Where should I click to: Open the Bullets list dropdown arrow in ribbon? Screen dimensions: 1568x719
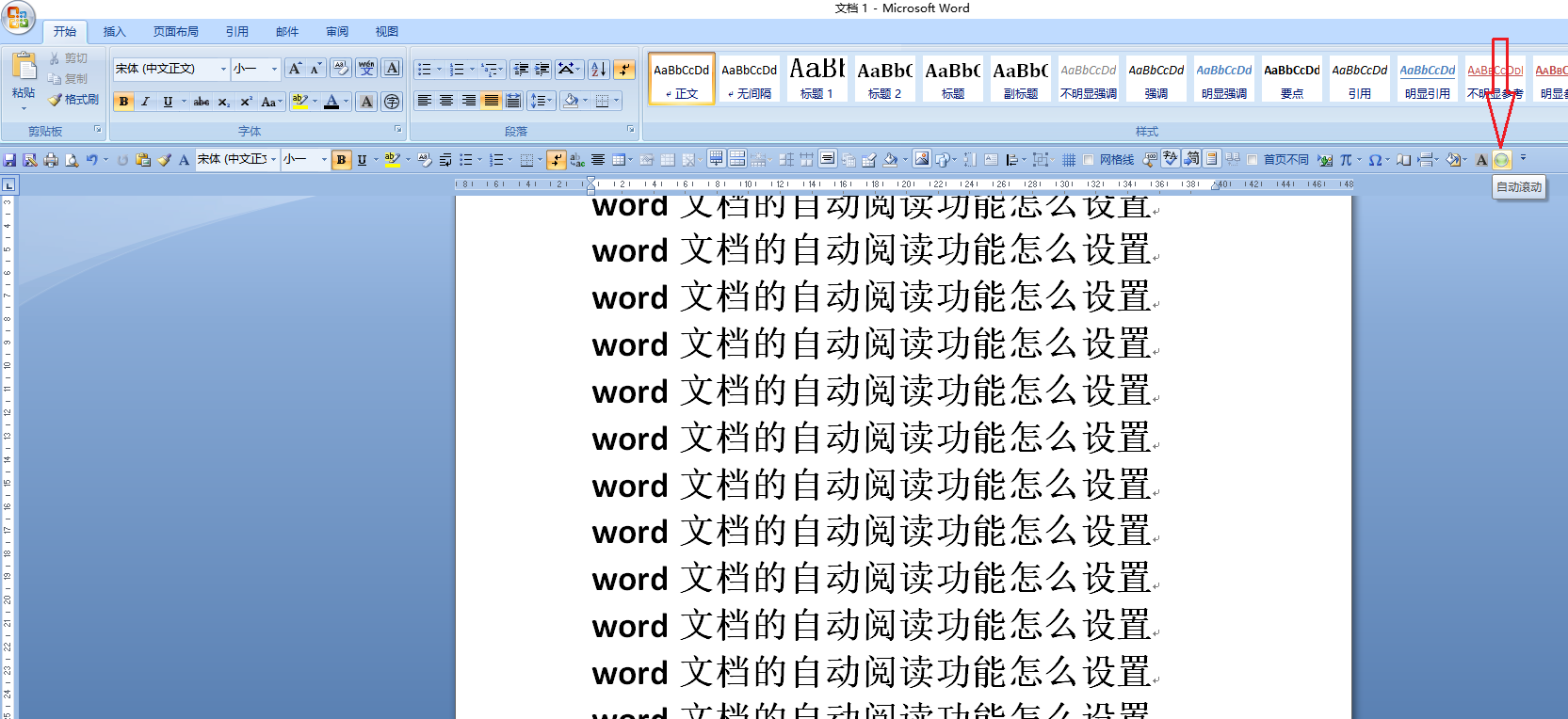439,70
